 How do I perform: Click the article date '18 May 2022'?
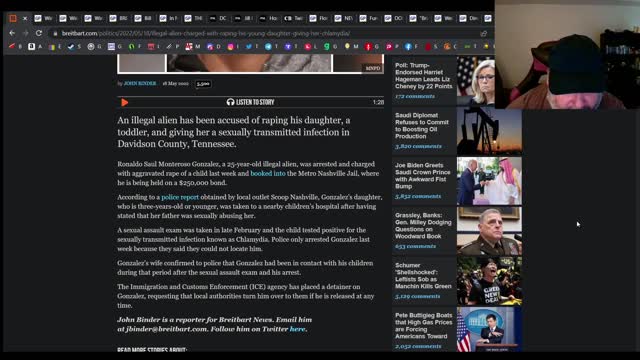pos(176,83)
